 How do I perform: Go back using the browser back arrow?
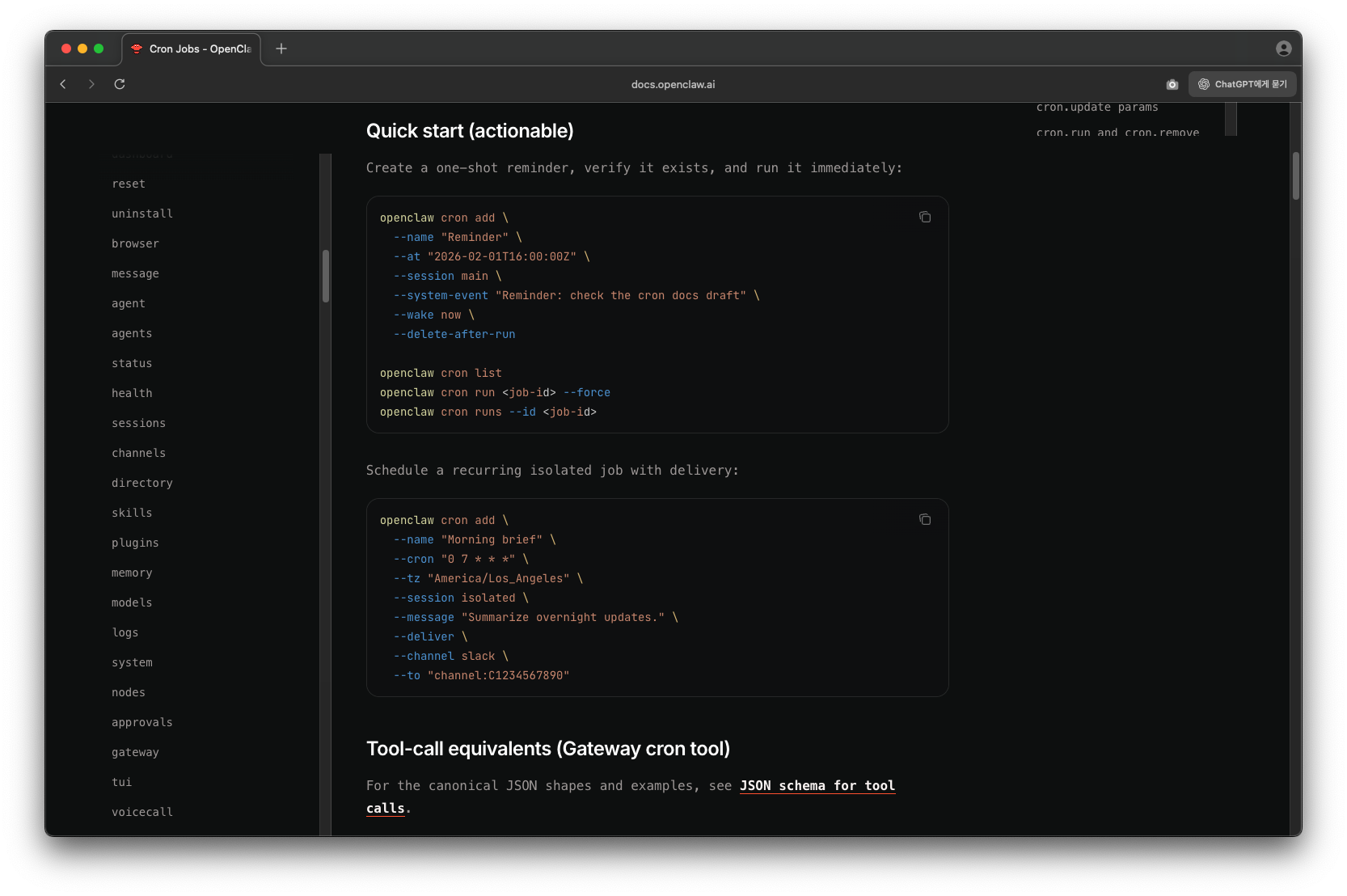63,84
